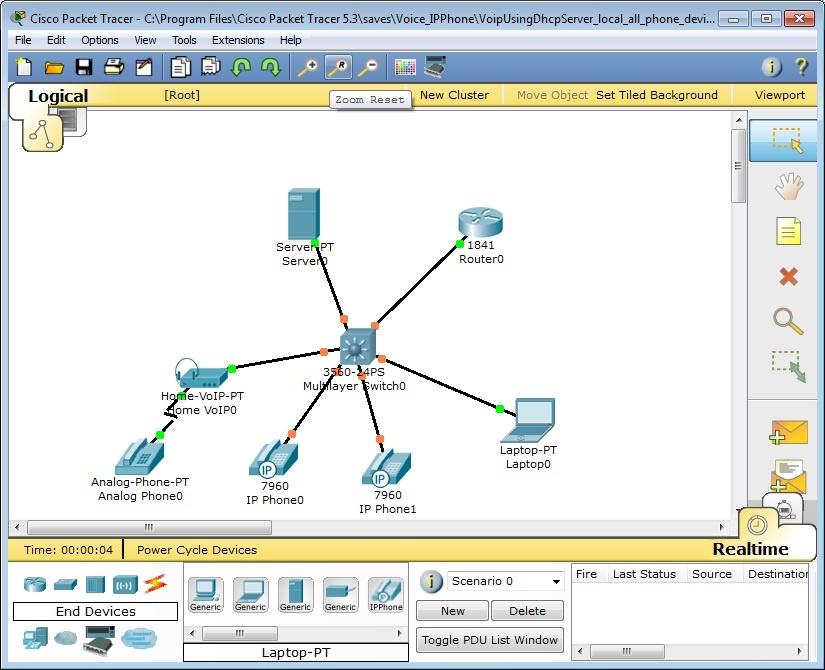
Task: Click the Last Status column header
Action: tap(644, 574)
